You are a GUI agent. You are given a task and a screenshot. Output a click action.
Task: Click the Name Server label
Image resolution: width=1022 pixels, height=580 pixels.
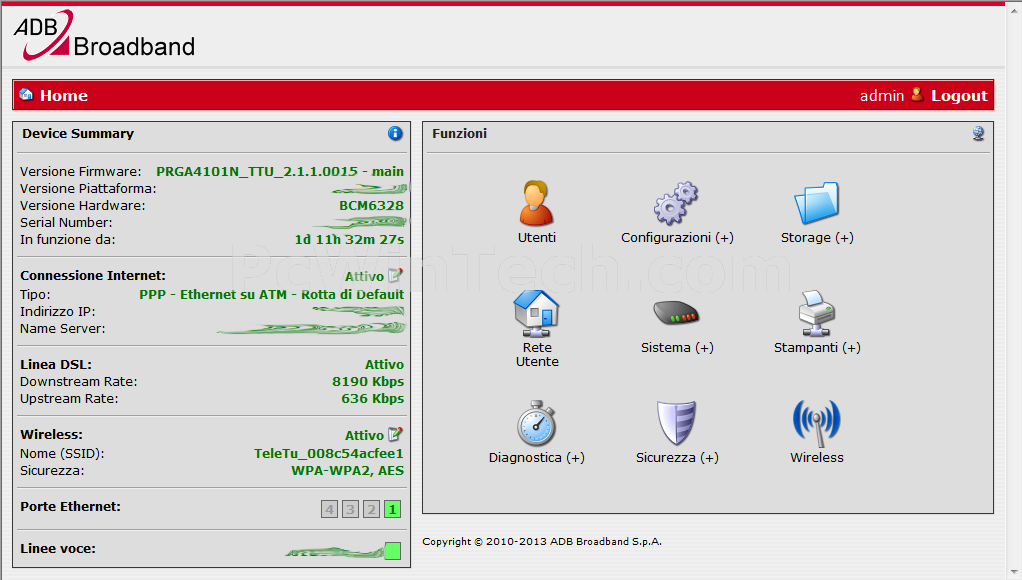(63, 328)
